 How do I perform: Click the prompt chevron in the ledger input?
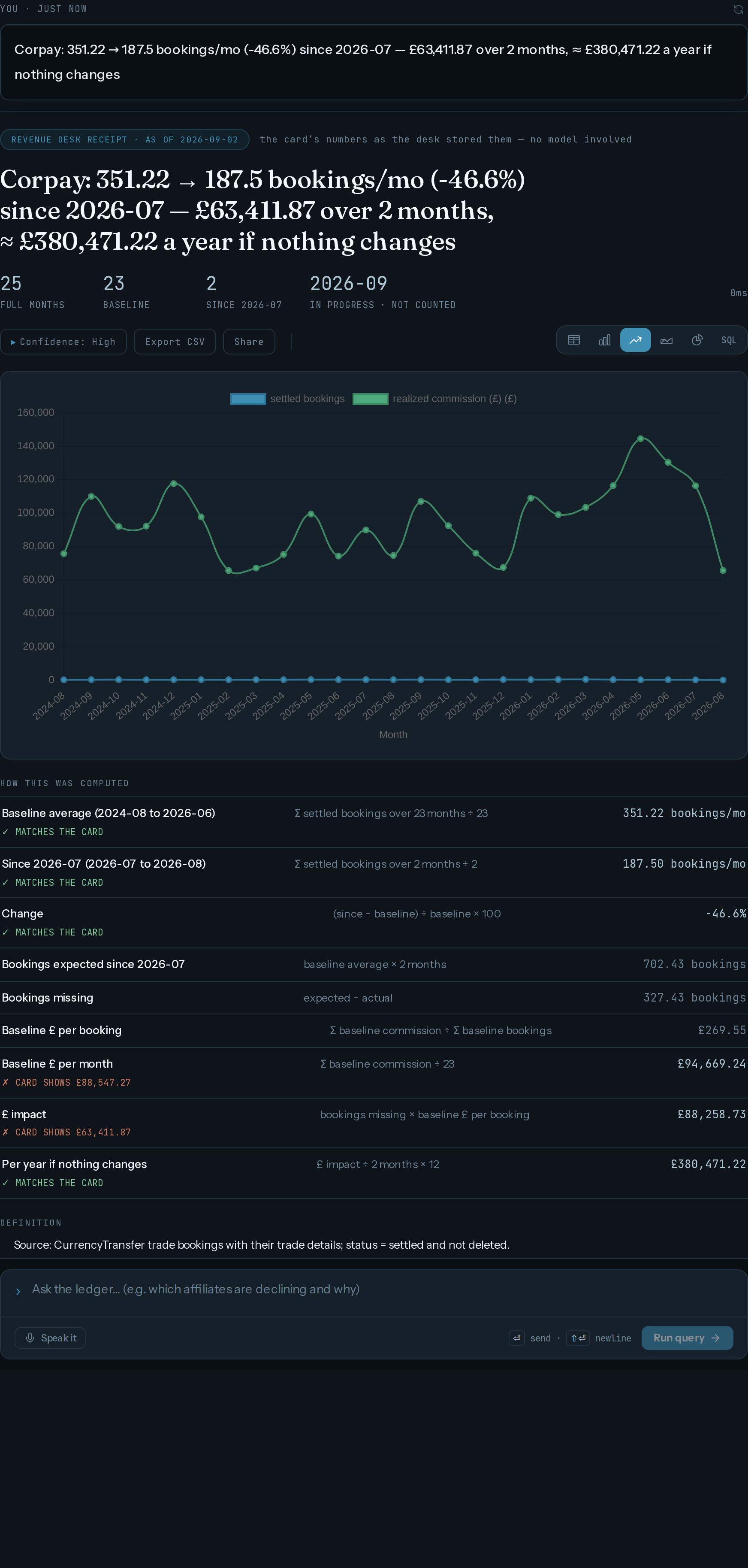(18, 1291)
